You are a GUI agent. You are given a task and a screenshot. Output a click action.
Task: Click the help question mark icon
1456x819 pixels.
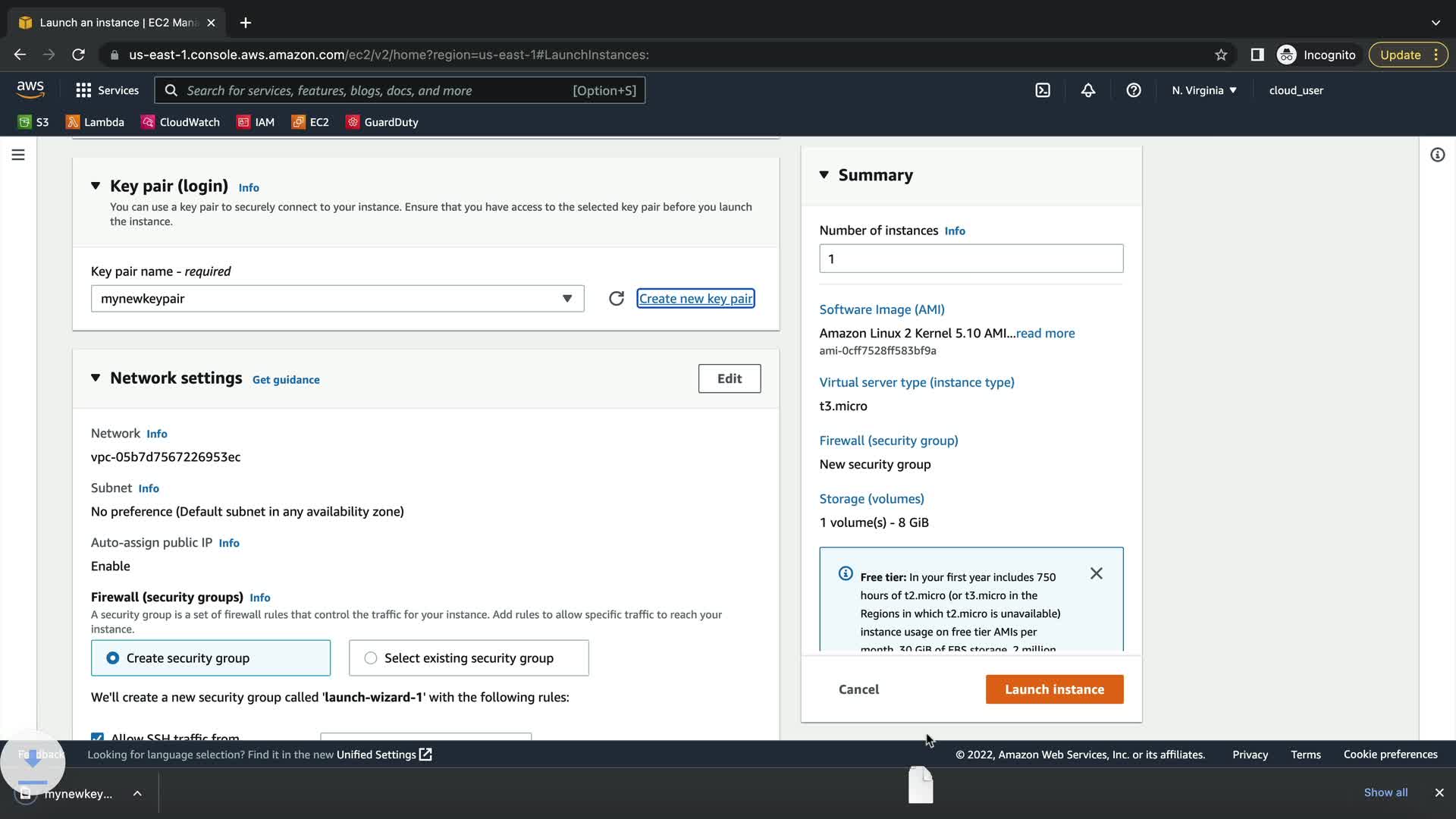click(x=1134, y=90)
